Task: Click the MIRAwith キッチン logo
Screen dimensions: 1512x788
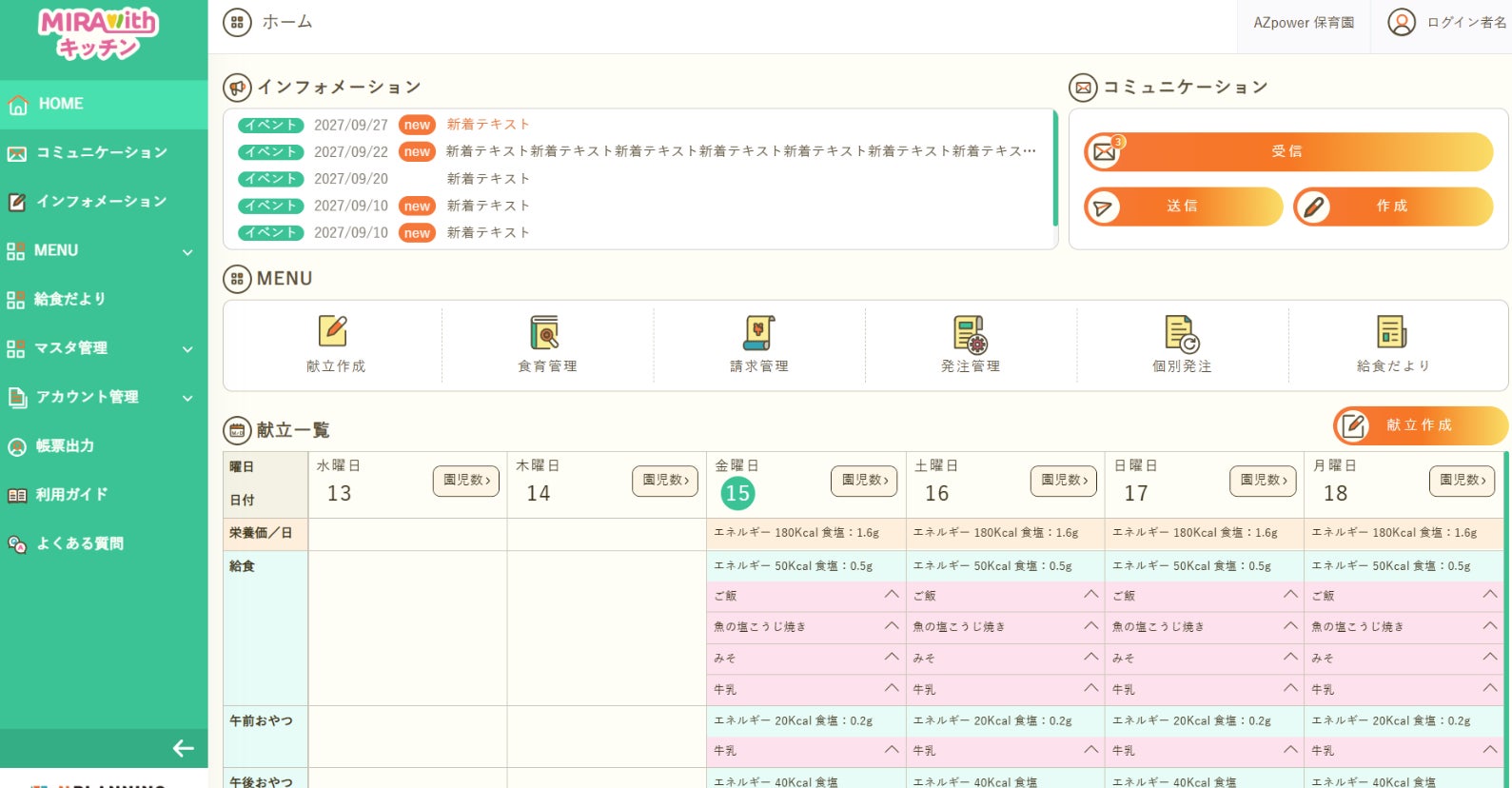Action: point(98,33)
